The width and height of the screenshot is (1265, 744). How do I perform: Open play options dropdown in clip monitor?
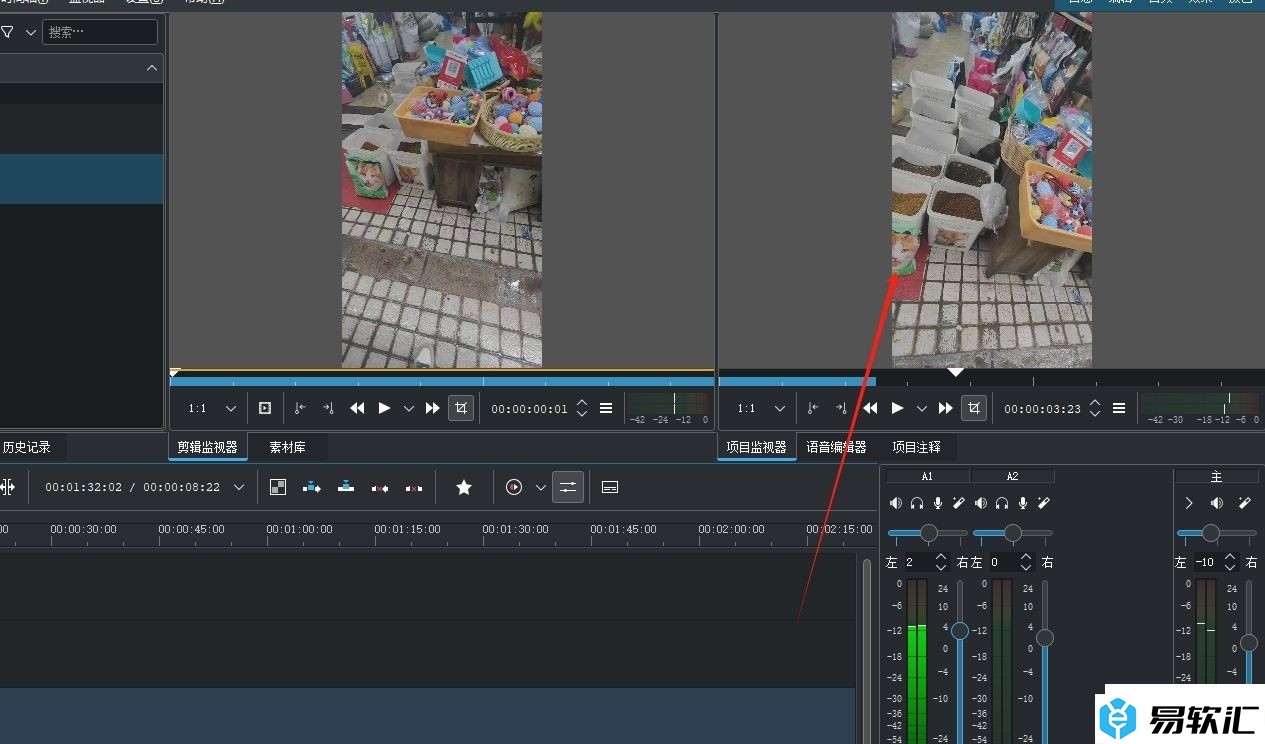pos(408,408)
